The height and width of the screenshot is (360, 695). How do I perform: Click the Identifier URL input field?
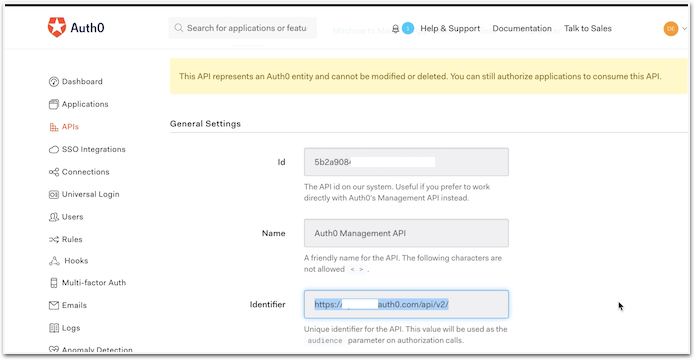tap(406, 304)
